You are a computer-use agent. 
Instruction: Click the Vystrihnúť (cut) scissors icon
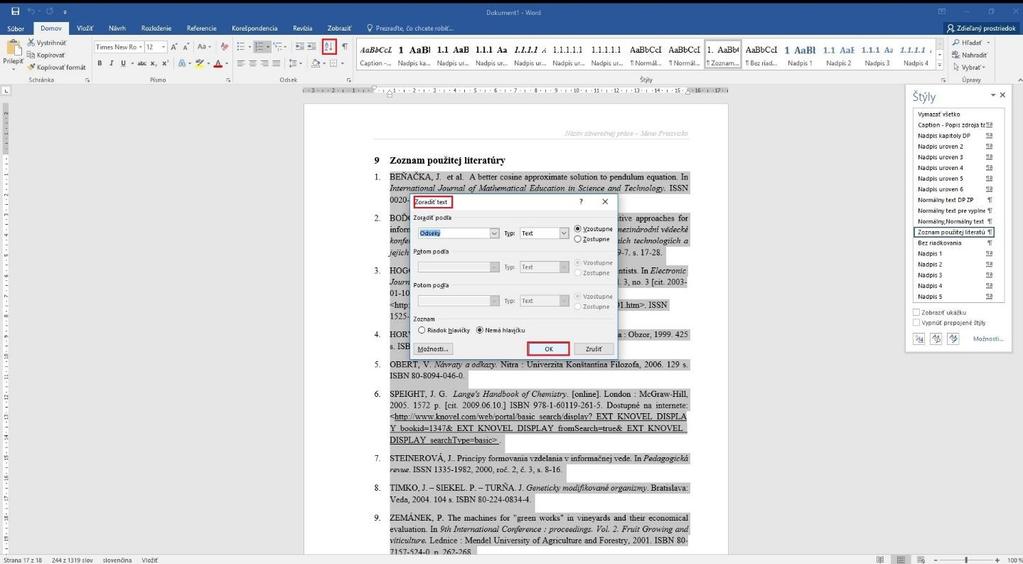pos(31,42)
